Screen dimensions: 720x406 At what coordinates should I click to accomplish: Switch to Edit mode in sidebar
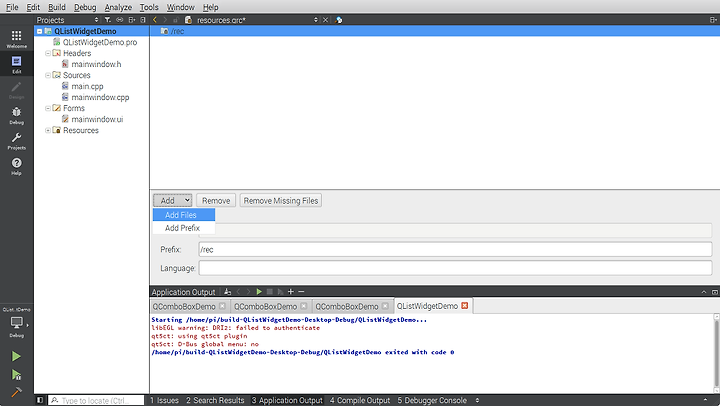[x=17, y=64]
